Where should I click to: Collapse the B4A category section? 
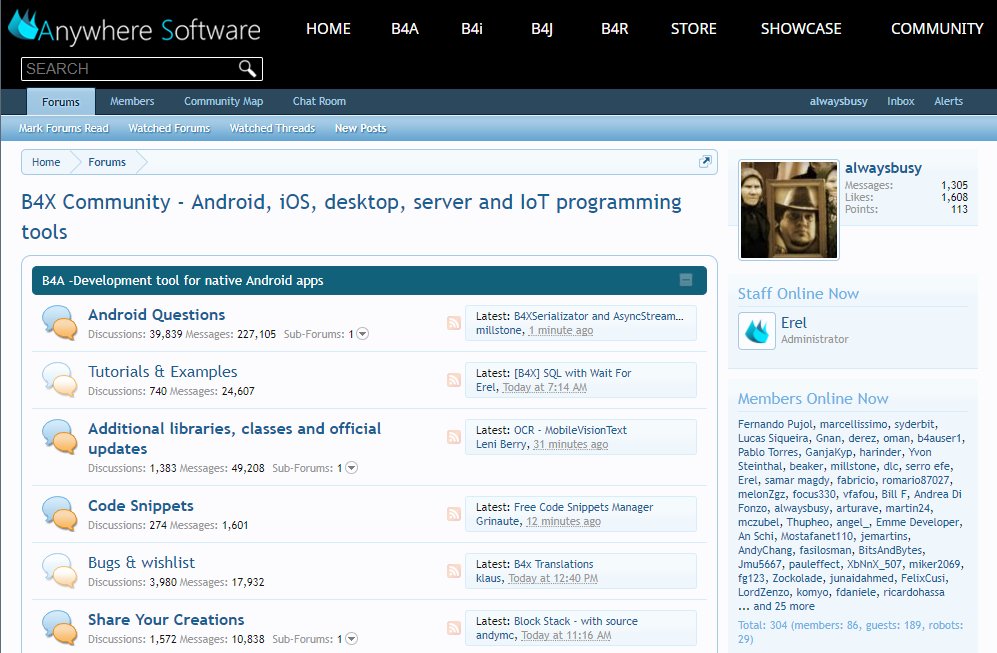coord(685,280)
